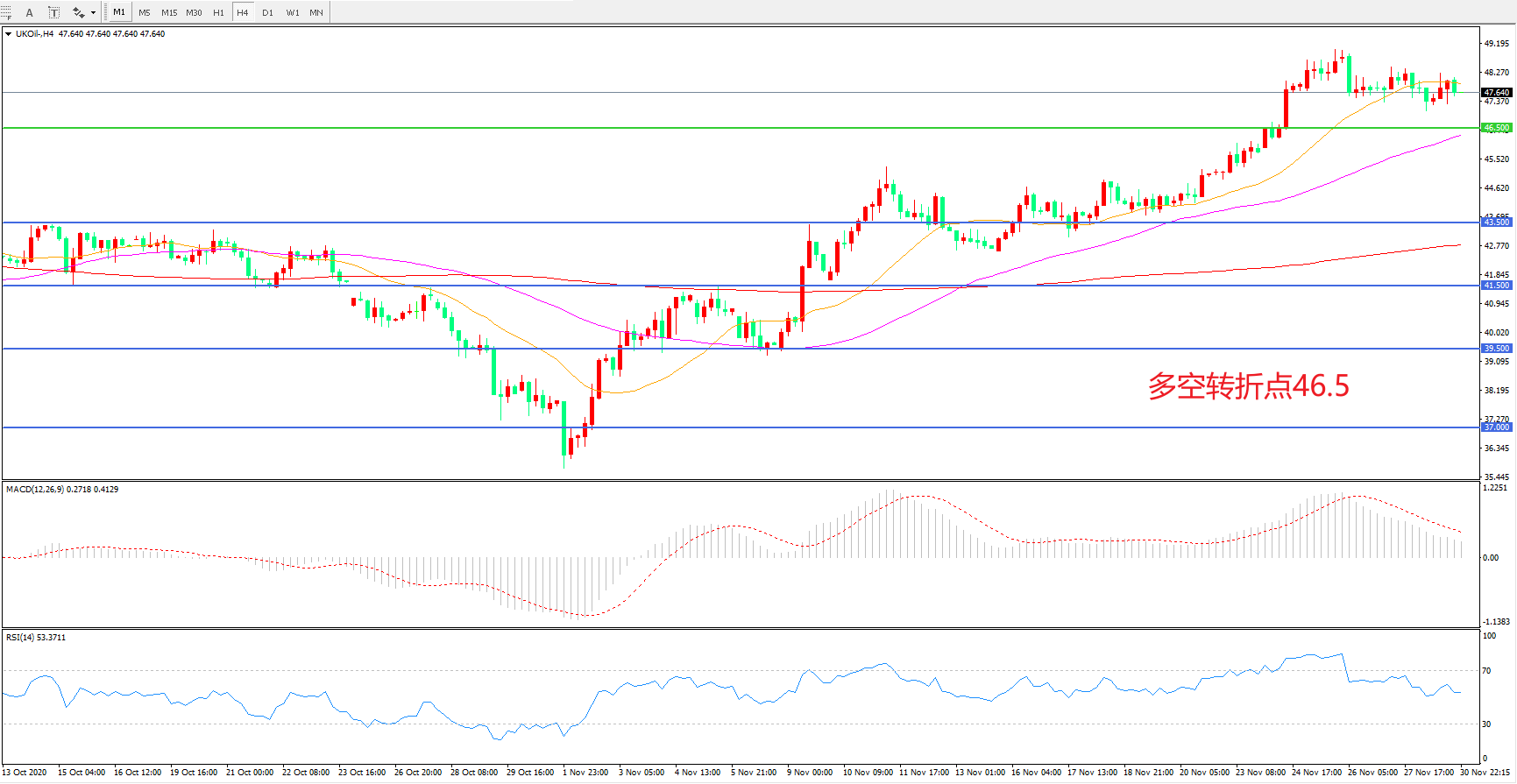Click the Fibonacci tool icon at left edge
1517x784 pixels.
coord(6,12)
